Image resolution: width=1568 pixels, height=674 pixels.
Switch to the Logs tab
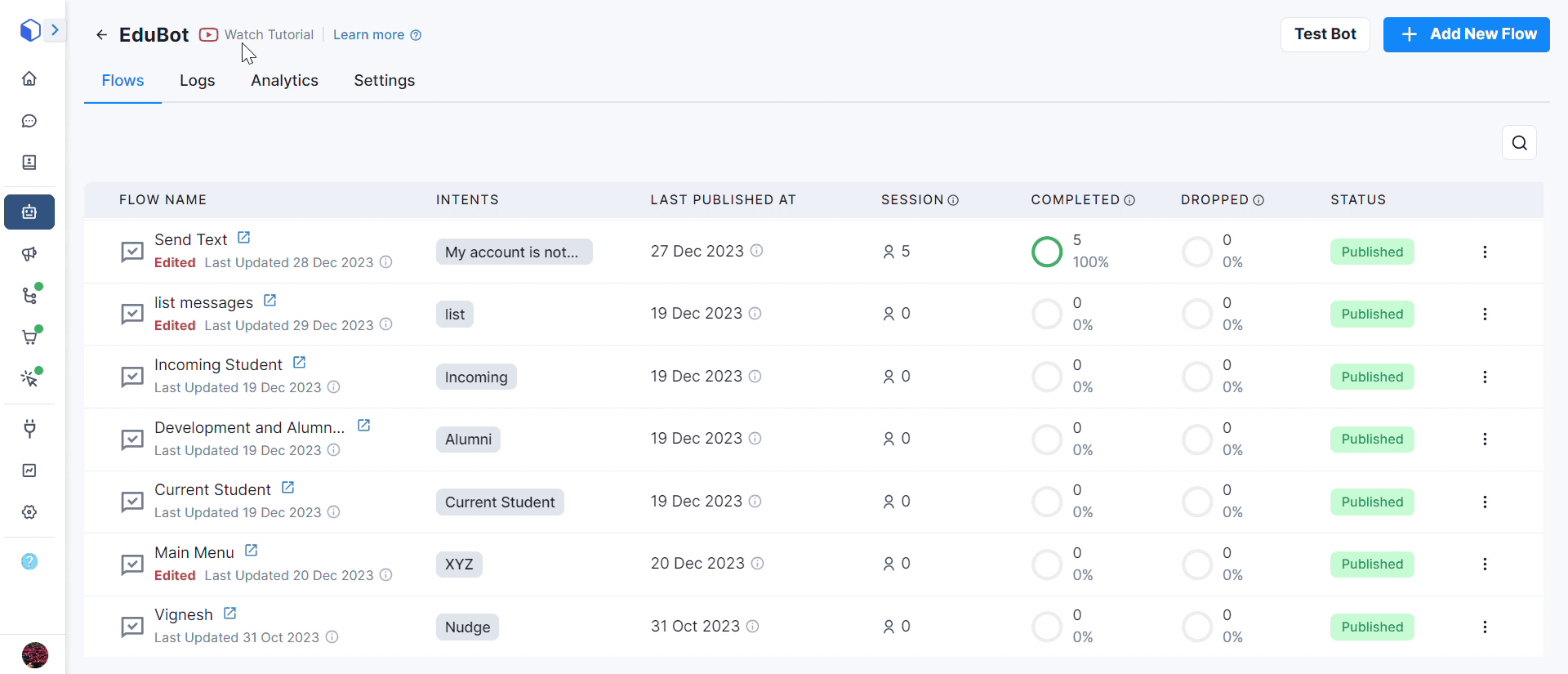[197, 80]
